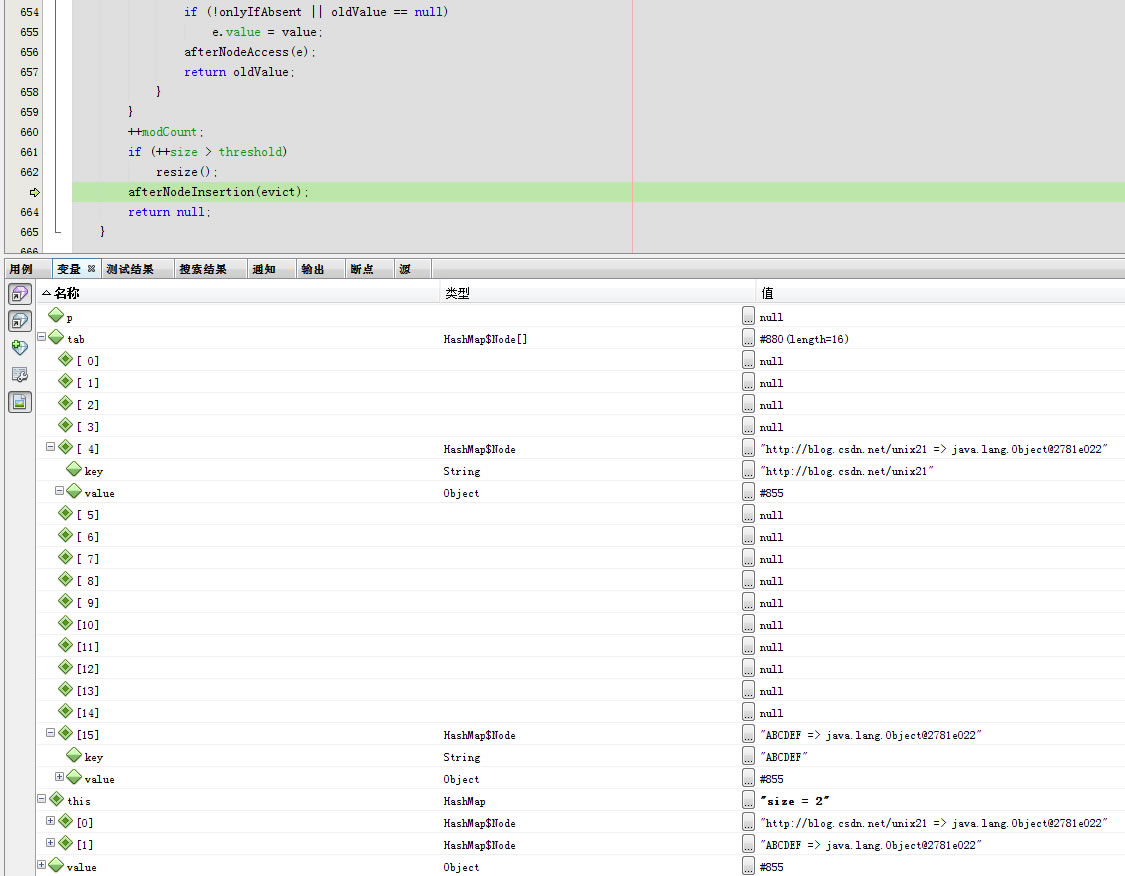Click the resize() call in code
Image resolution: width=1125 pixels, height=876 pixels.
click(187, 172)
